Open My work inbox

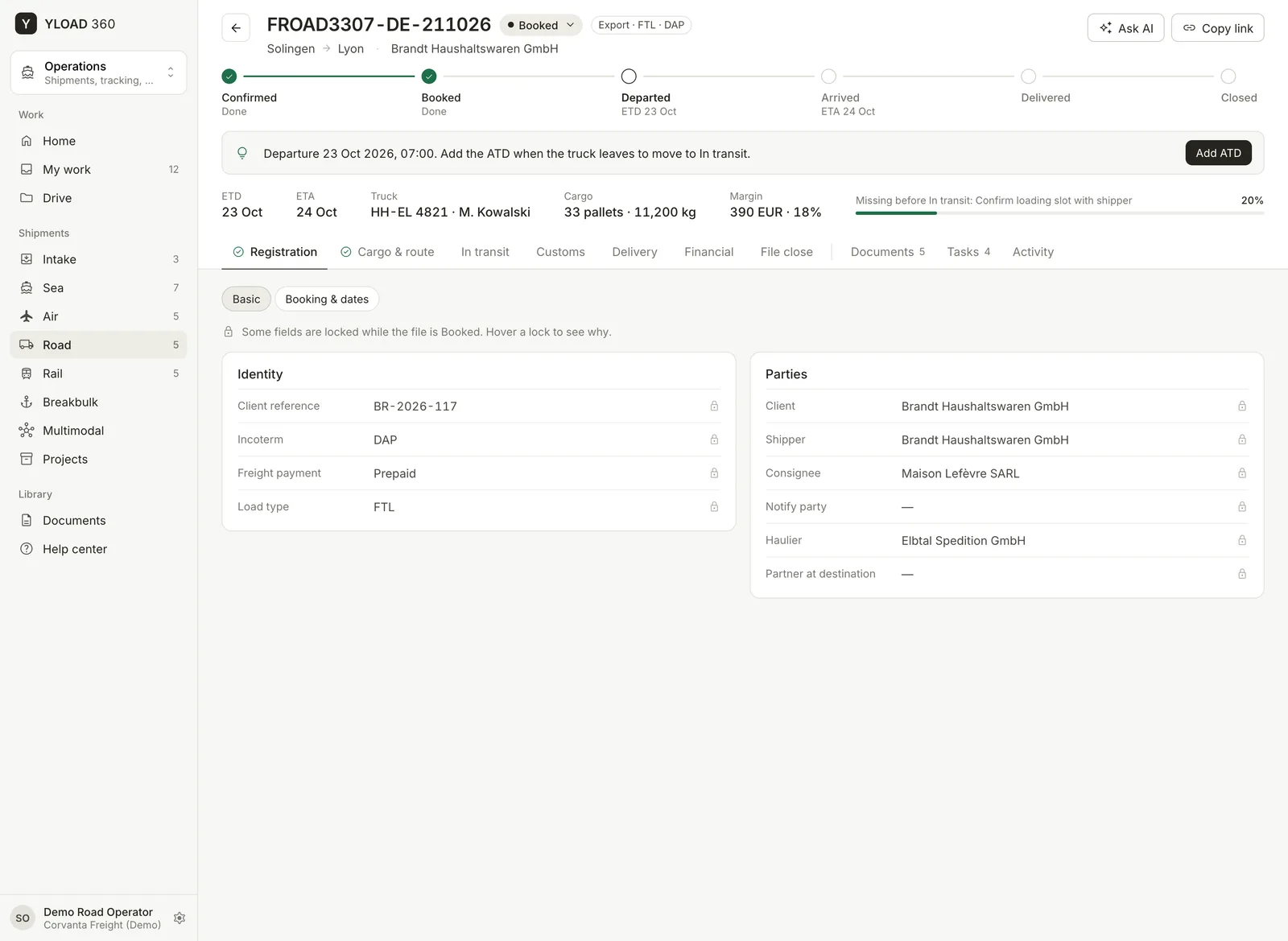click(98, 169)
